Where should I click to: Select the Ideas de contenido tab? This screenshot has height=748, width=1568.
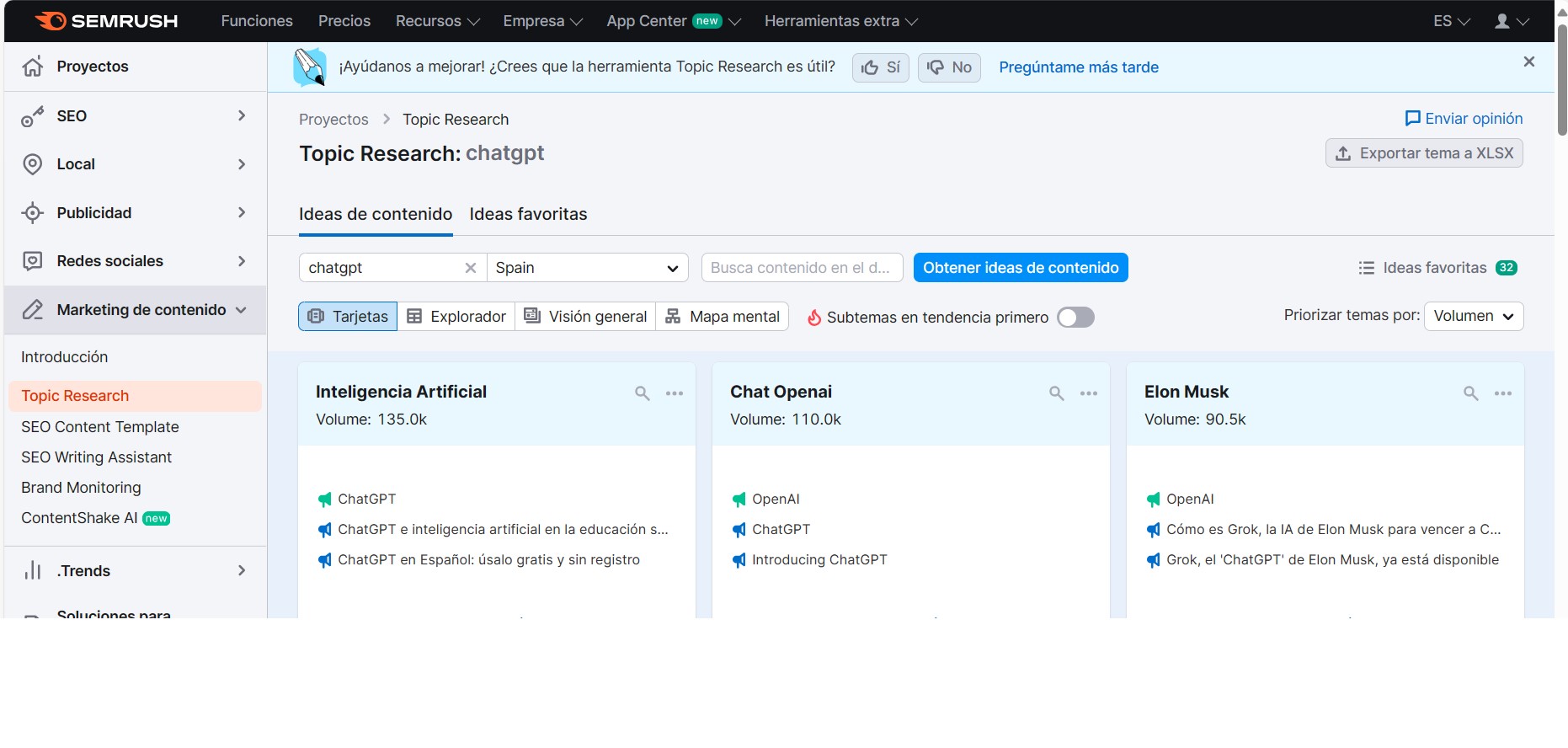376,215
